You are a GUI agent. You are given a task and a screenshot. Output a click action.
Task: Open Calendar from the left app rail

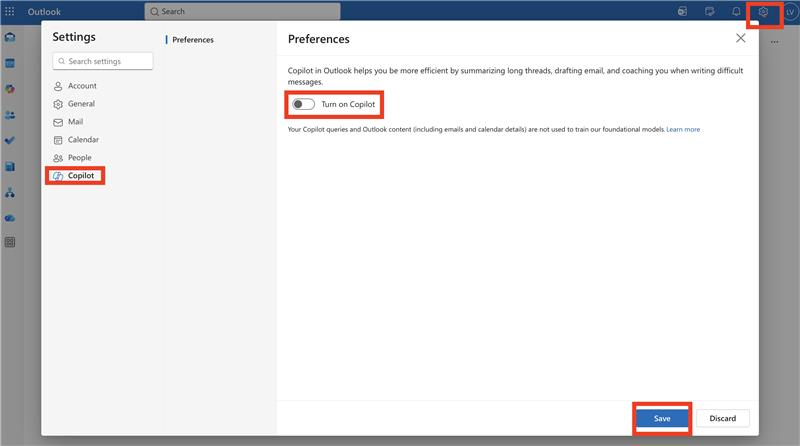[10, 63]
